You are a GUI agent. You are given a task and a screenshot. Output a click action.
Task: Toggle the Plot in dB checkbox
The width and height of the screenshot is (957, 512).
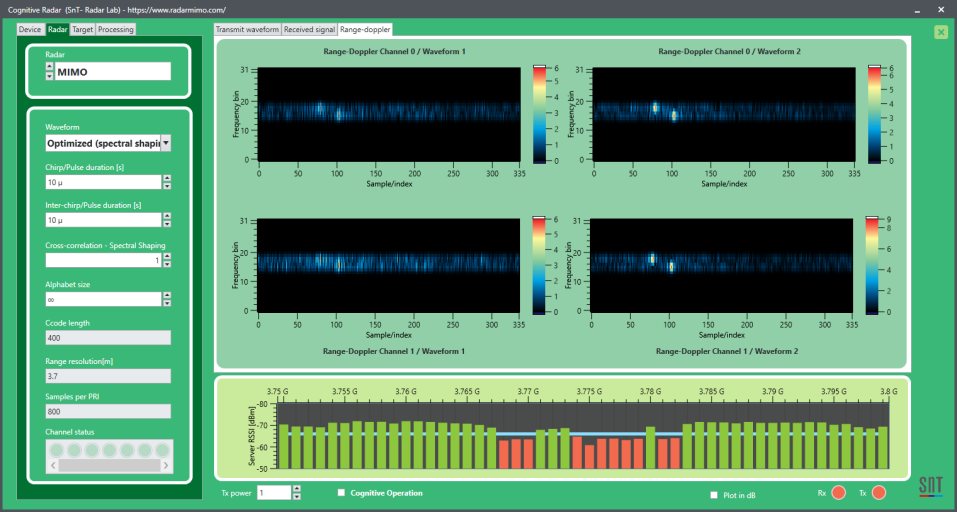(713, 495)
